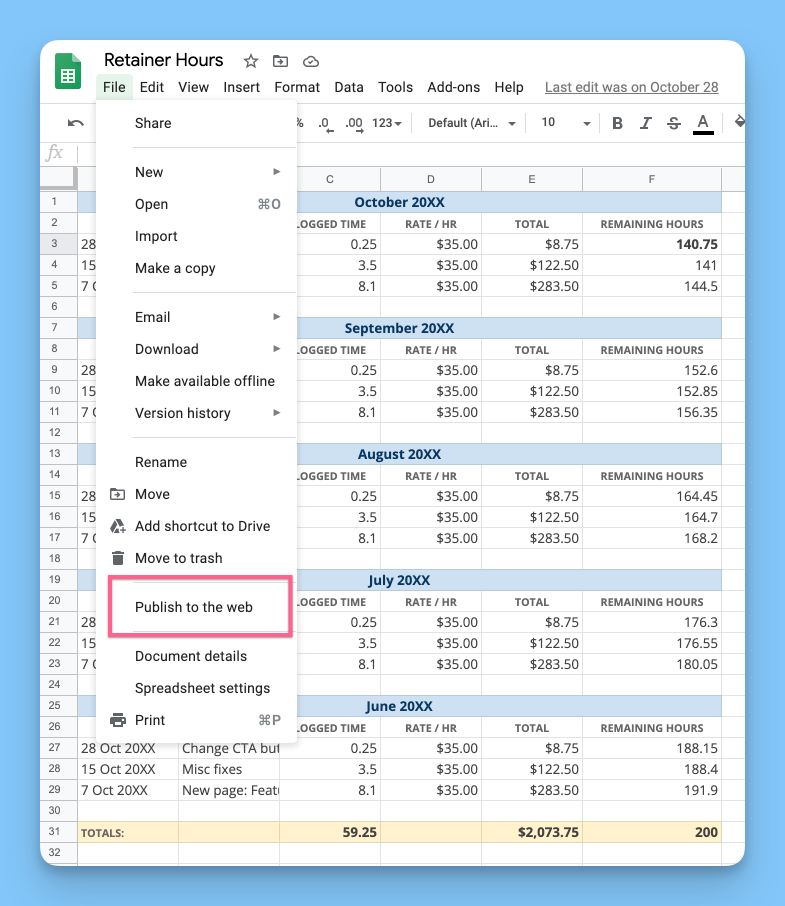Viewport: 785px width, 906px height.
Task: Expand the Email submenu
Action: point(196,317)
